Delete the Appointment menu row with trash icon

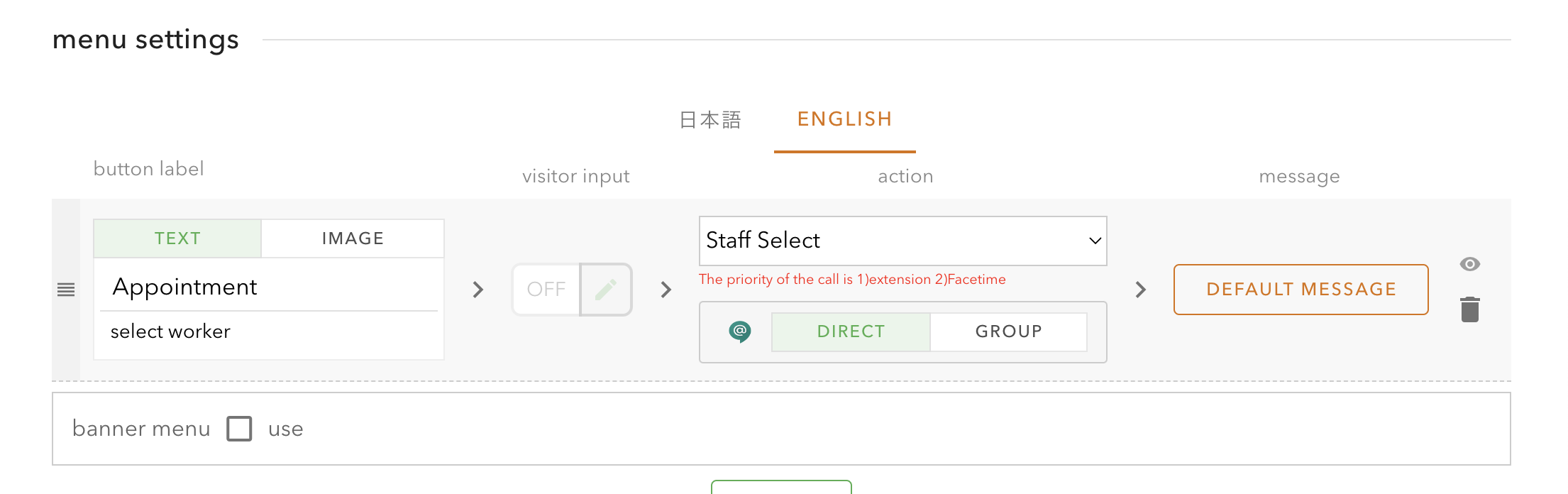[1470, 309]
